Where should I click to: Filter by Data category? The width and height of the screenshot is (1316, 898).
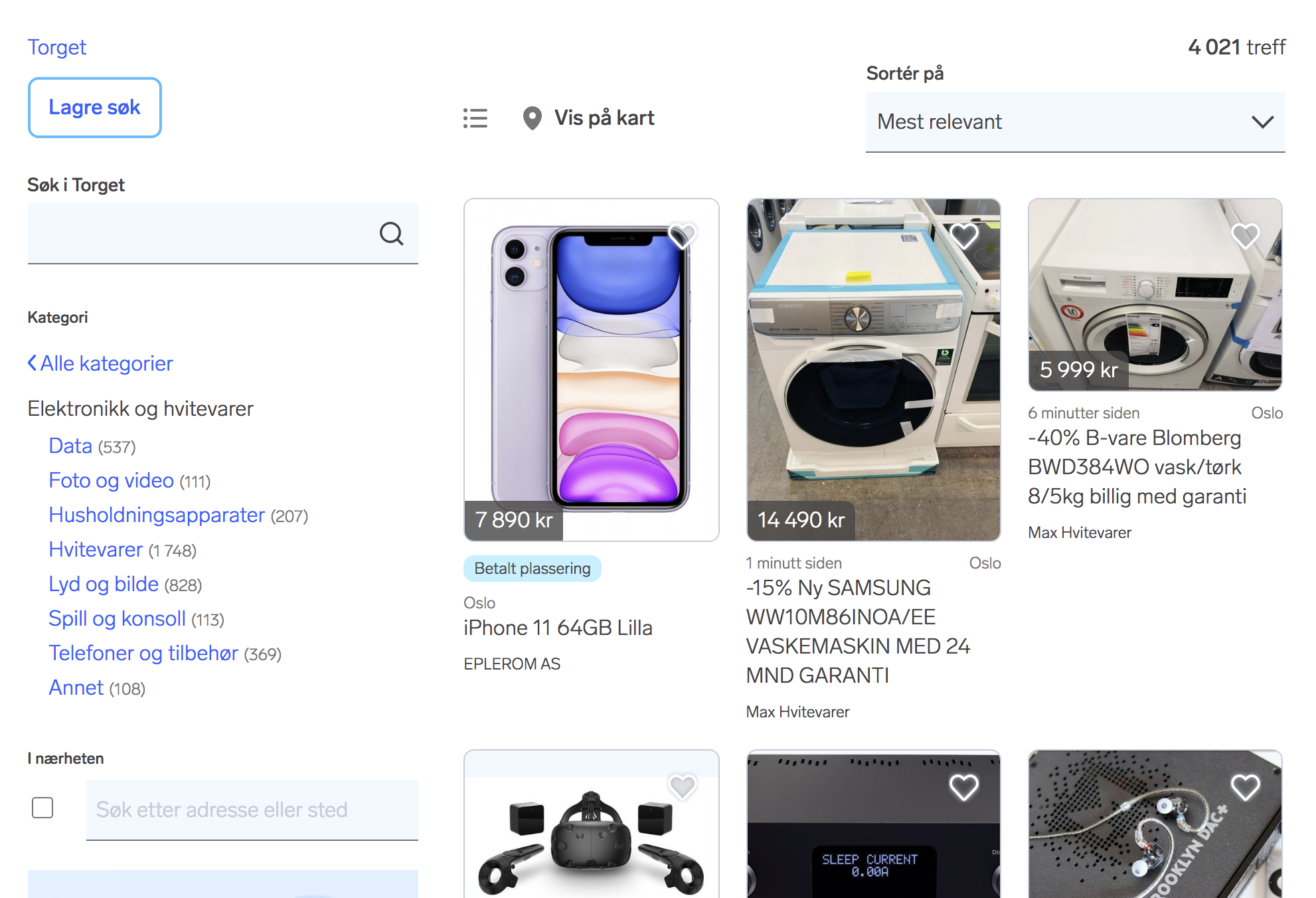tap(70, 446)
